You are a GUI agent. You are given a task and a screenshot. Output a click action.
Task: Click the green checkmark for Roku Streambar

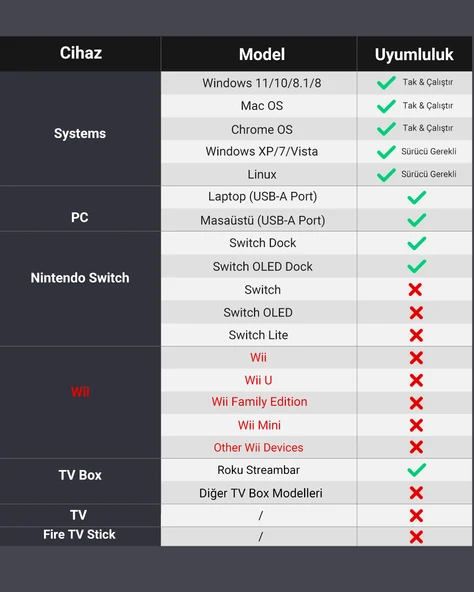(x=417, y=470)
